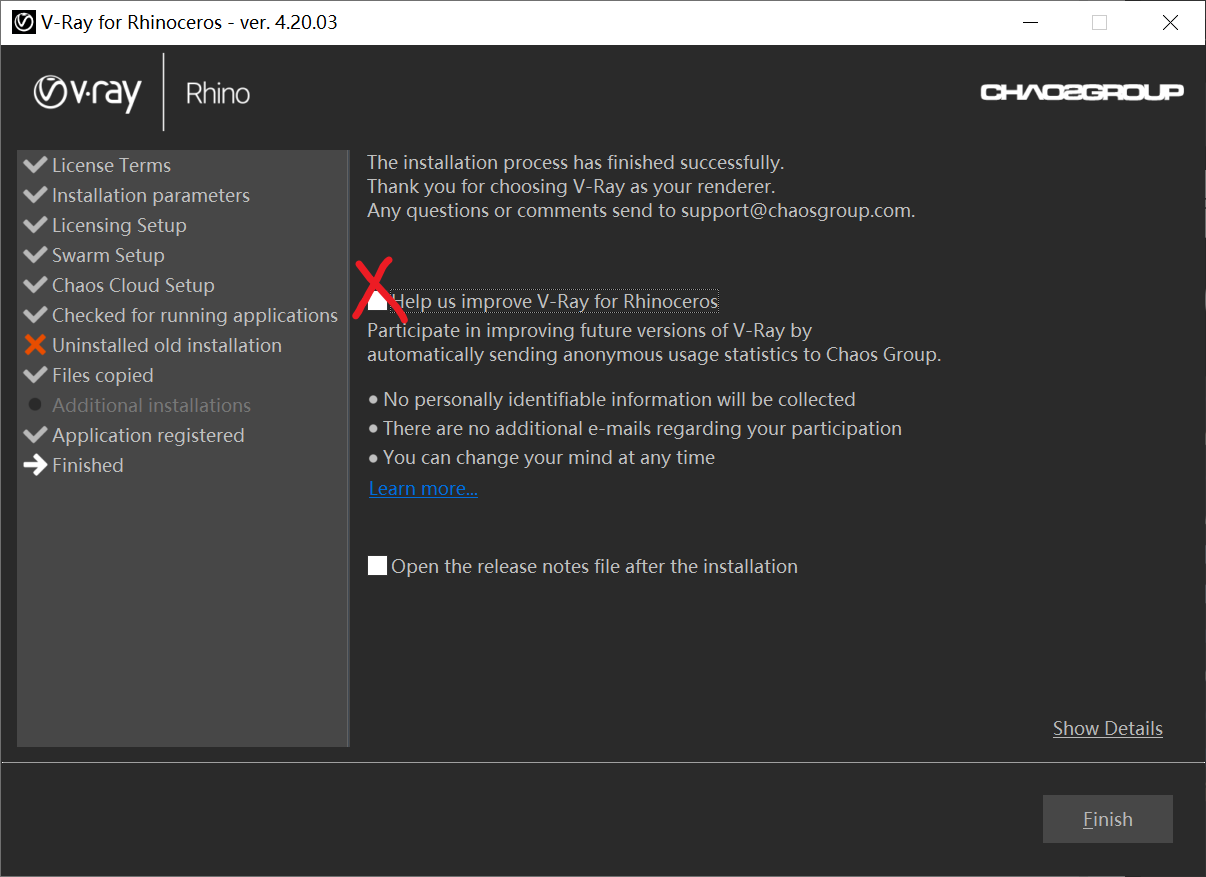Click the arrow icon next to Finished
The height and width of the screenshot is (877, 1206).
[35, 465]
